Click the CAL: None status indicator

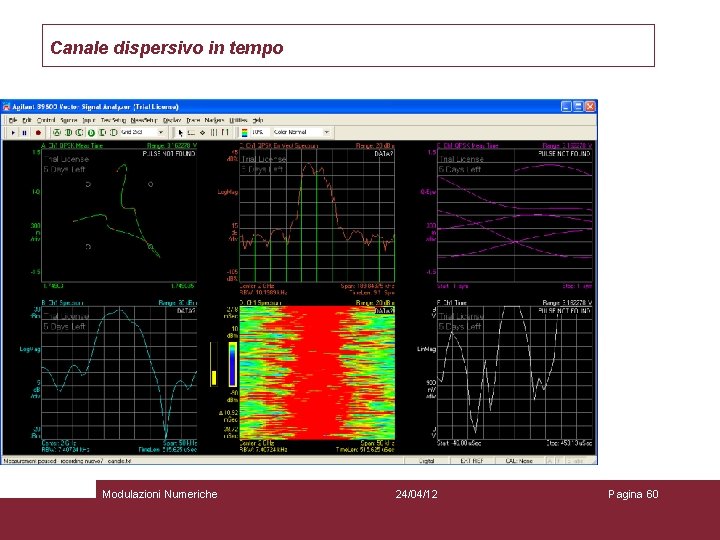519,461
